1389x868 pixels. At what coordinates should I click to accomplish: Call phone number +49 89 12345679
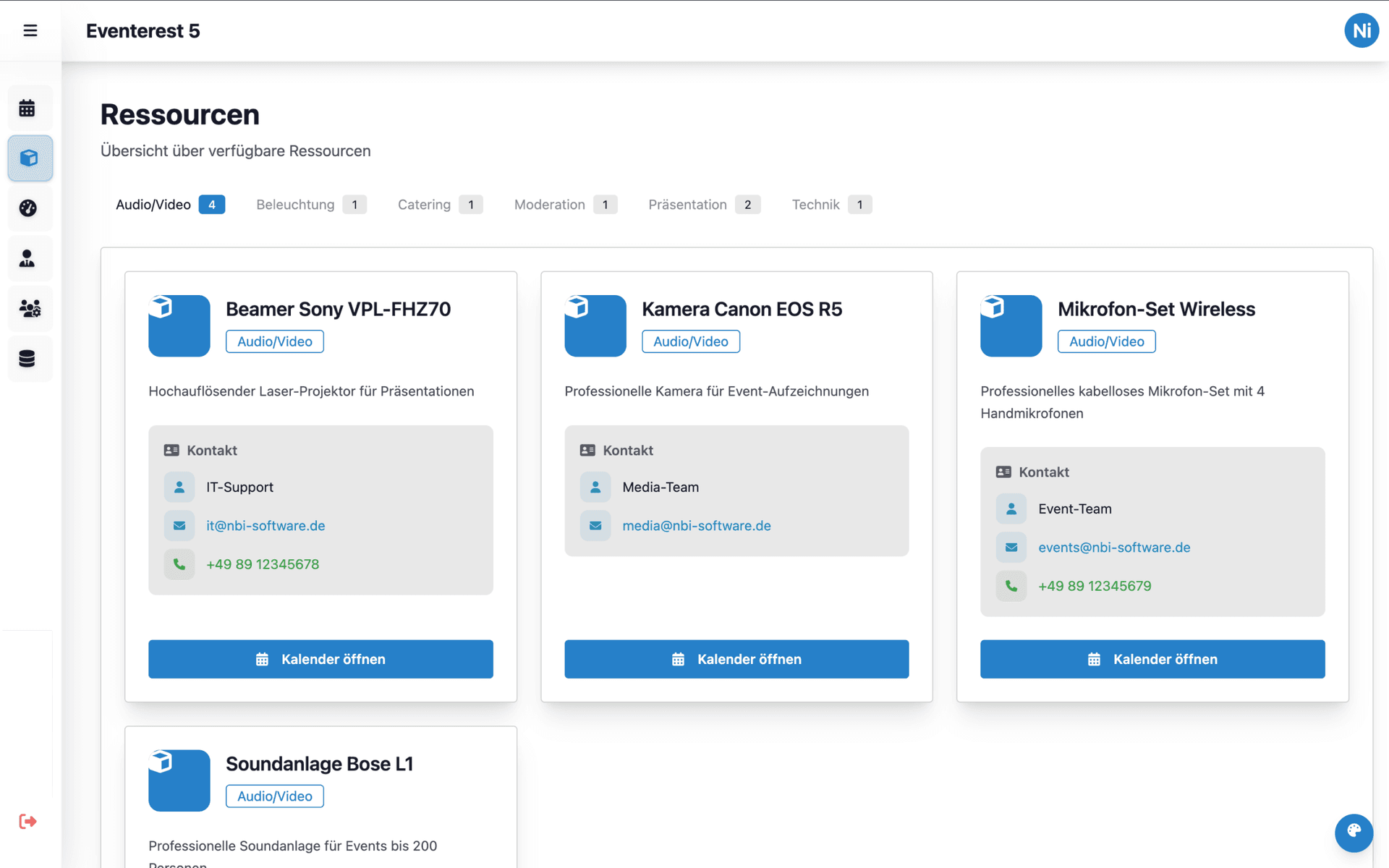[x=1094, y=586]
